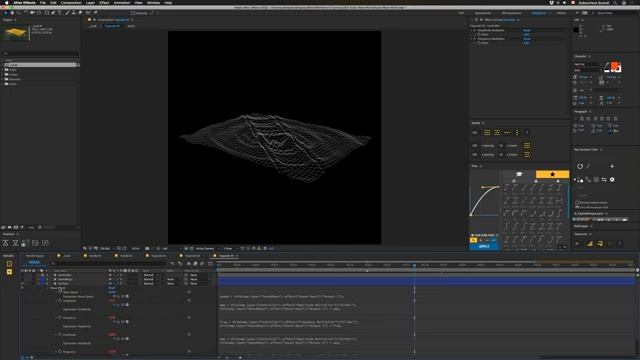
Task: Click the orange fill color swatch
Action: pos(616,66)
